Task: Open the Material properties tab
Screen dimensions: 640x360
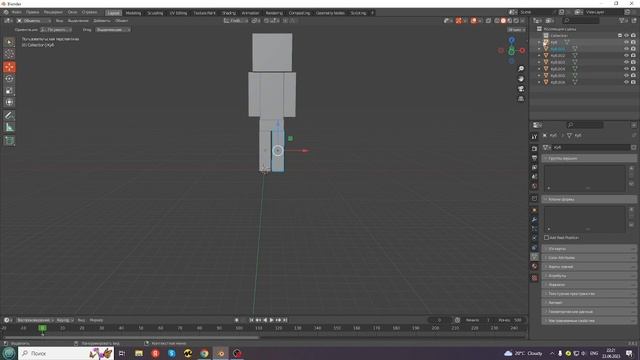Action: coord(534,266)
